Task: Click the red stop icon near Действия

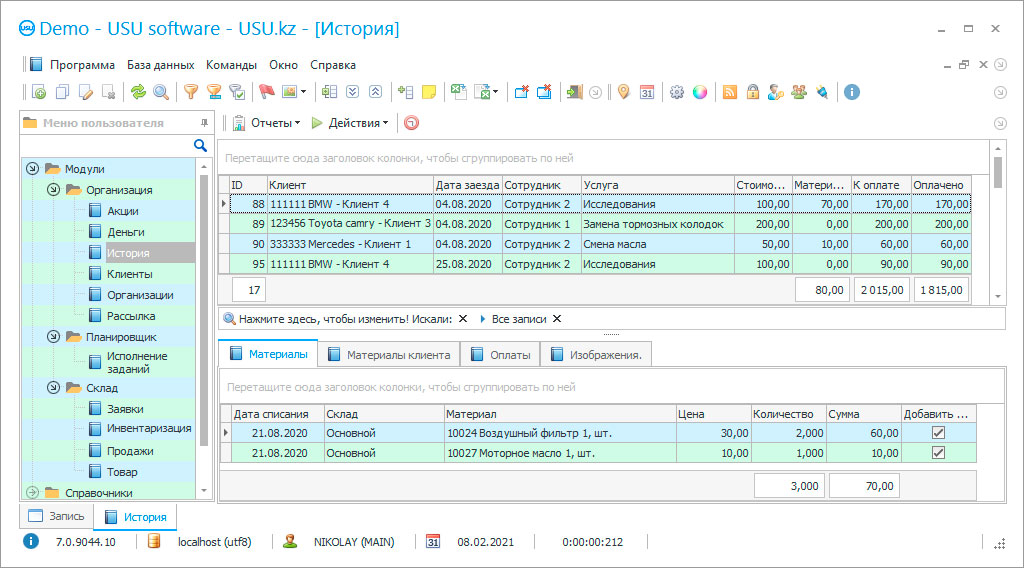Action: point(411,123)
